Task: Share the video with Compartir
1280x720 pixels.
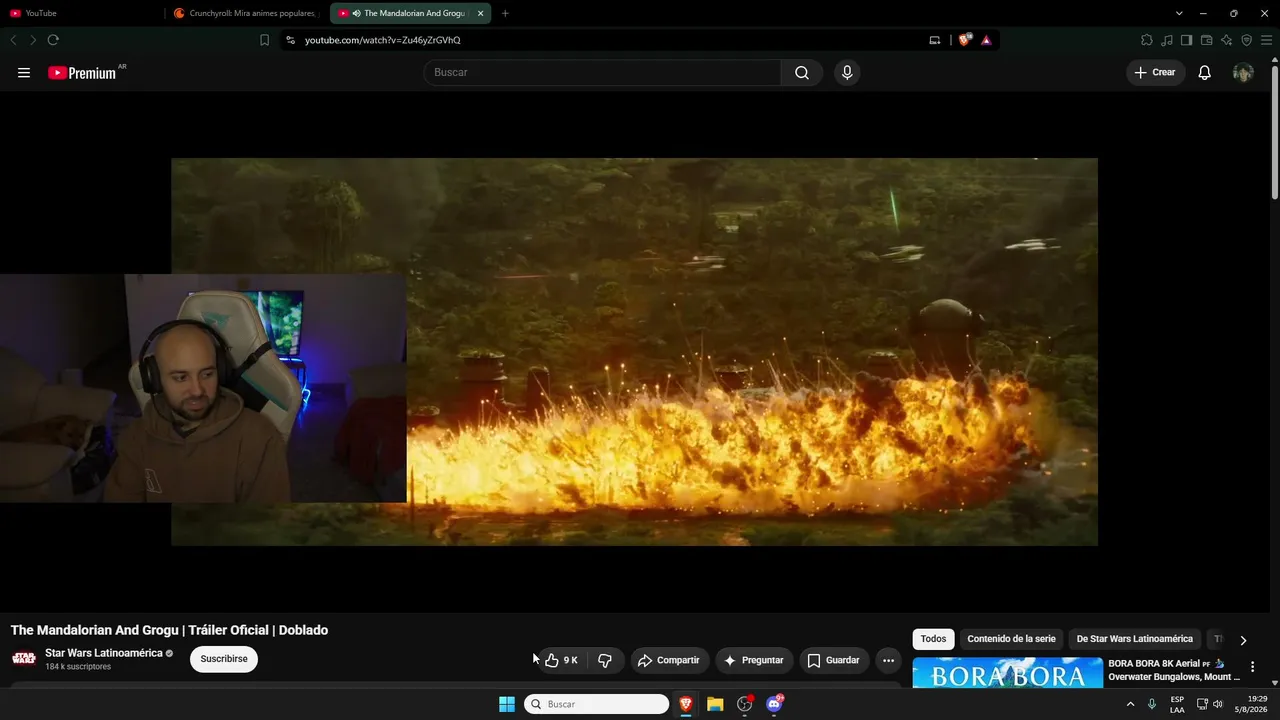Action: click(669, 660)
